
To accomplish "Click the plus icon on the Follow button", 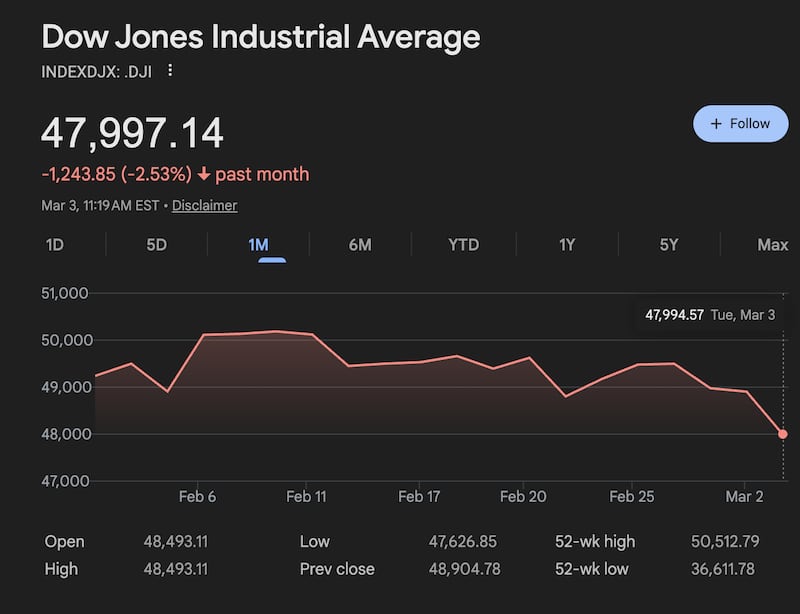I will 715,123.
